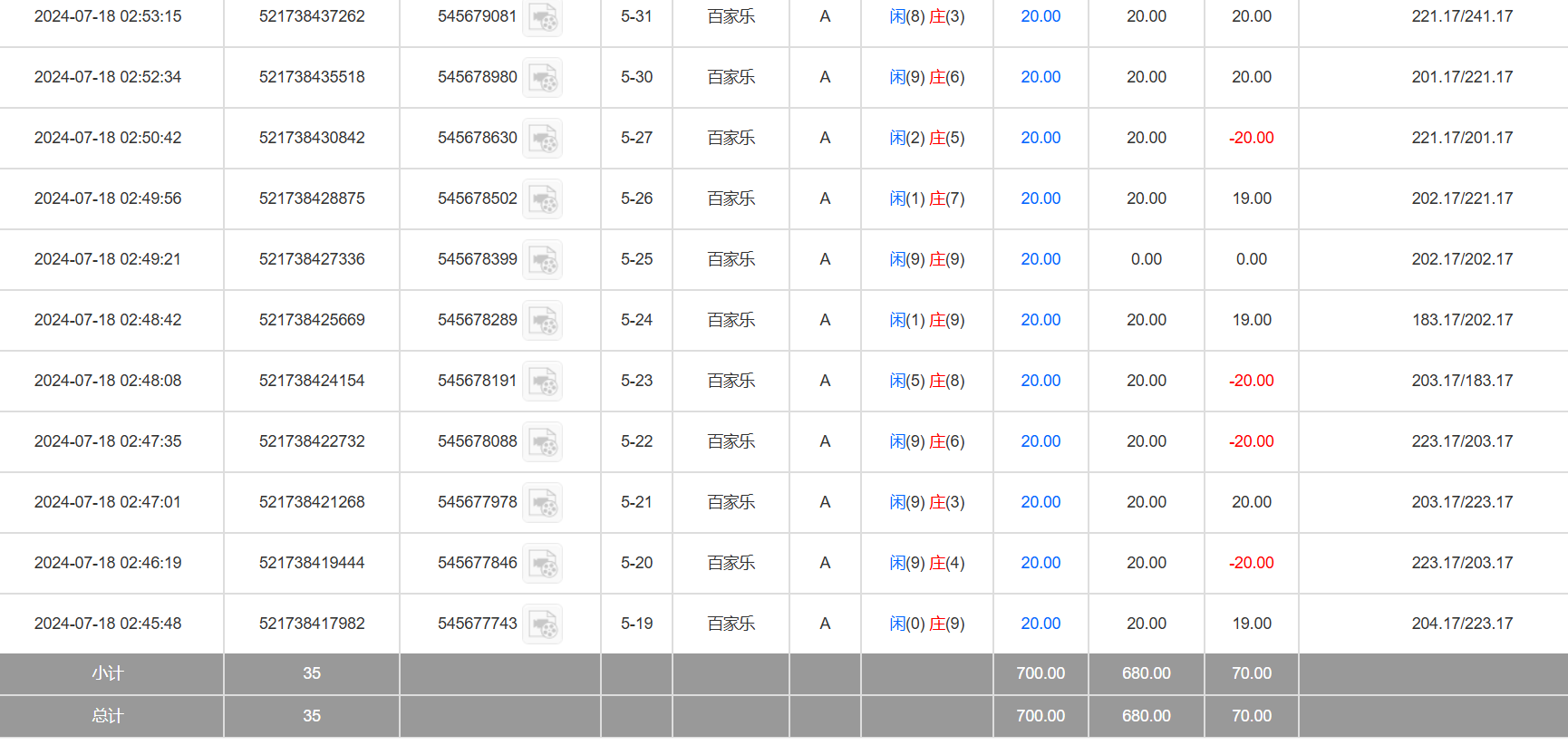
Task: Click video icon beside 545678191
Action: pyautogui.click(x=543, y=382)
